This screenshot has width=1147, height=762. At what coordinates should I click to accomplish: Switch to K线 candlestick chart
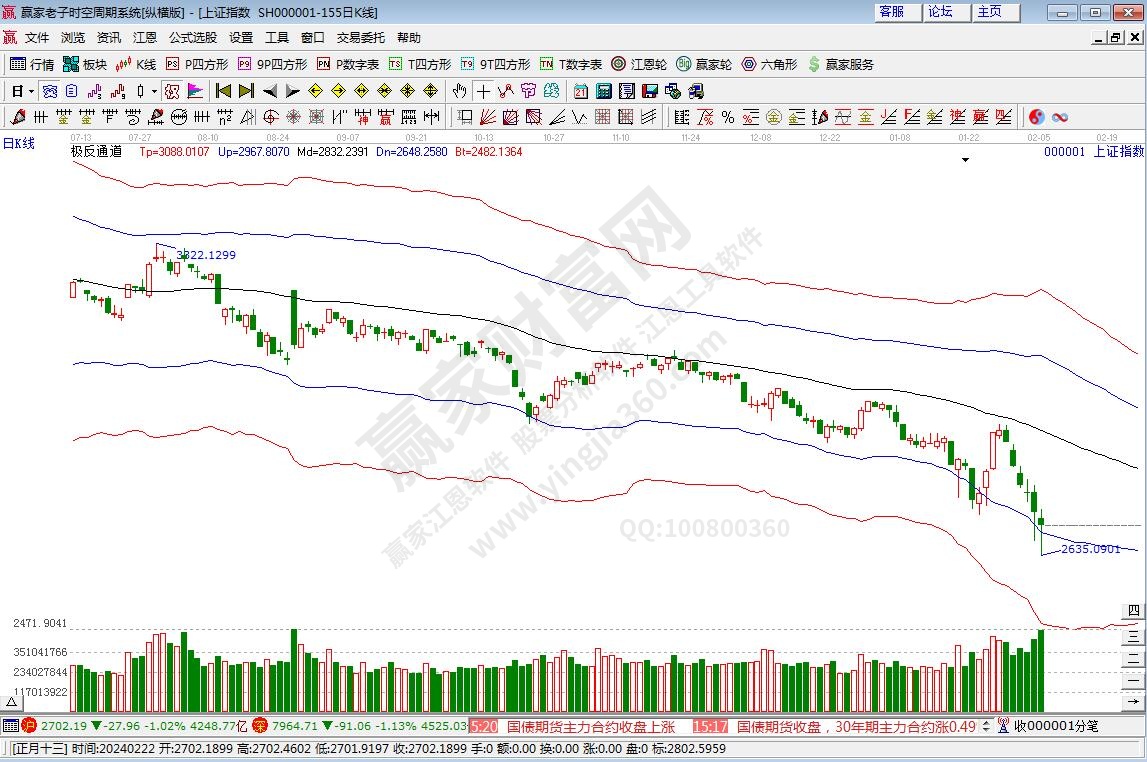pos(136,64)
